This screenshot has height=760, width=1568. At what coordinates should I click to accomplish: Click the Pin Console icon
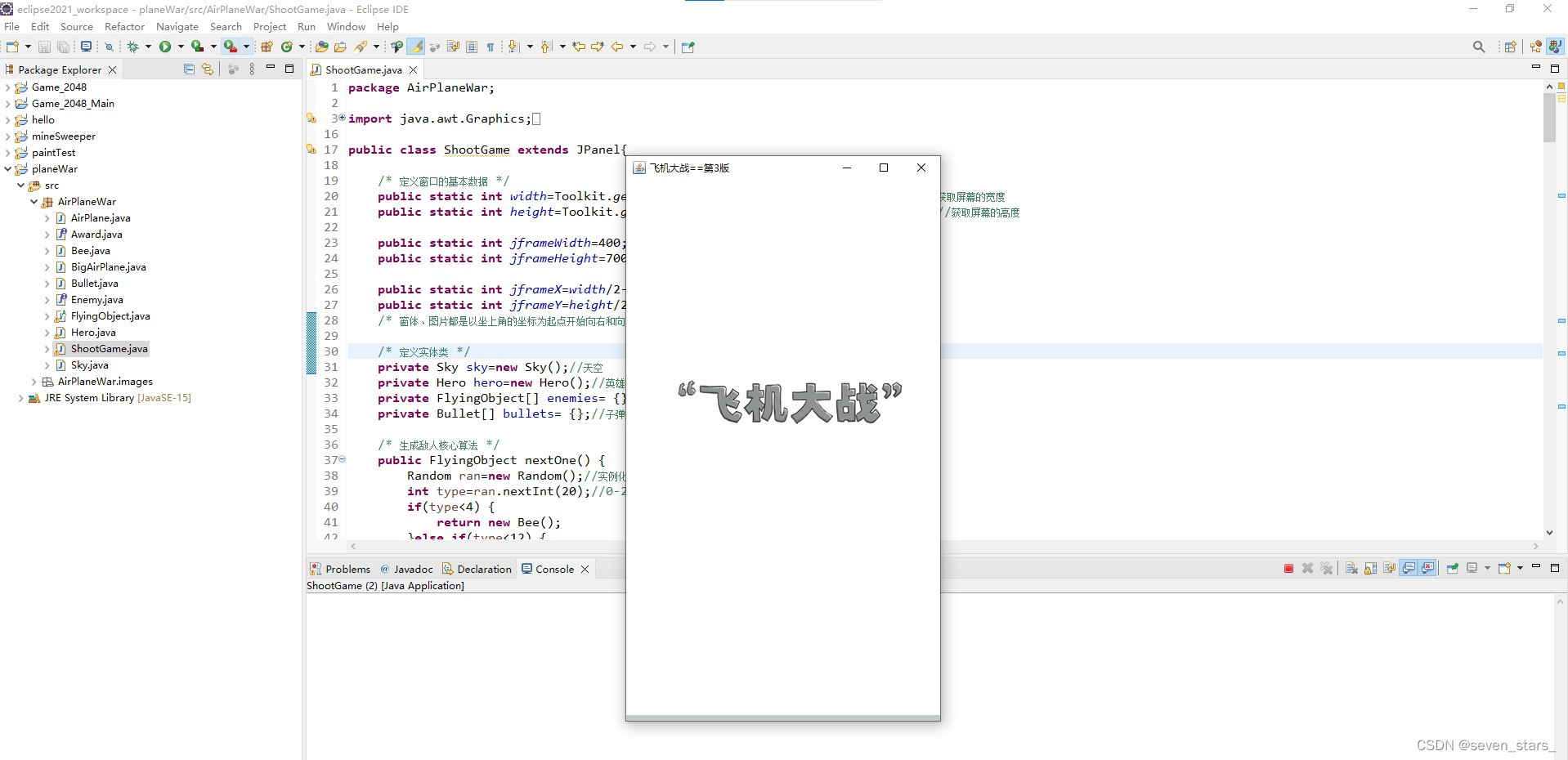1453,568
